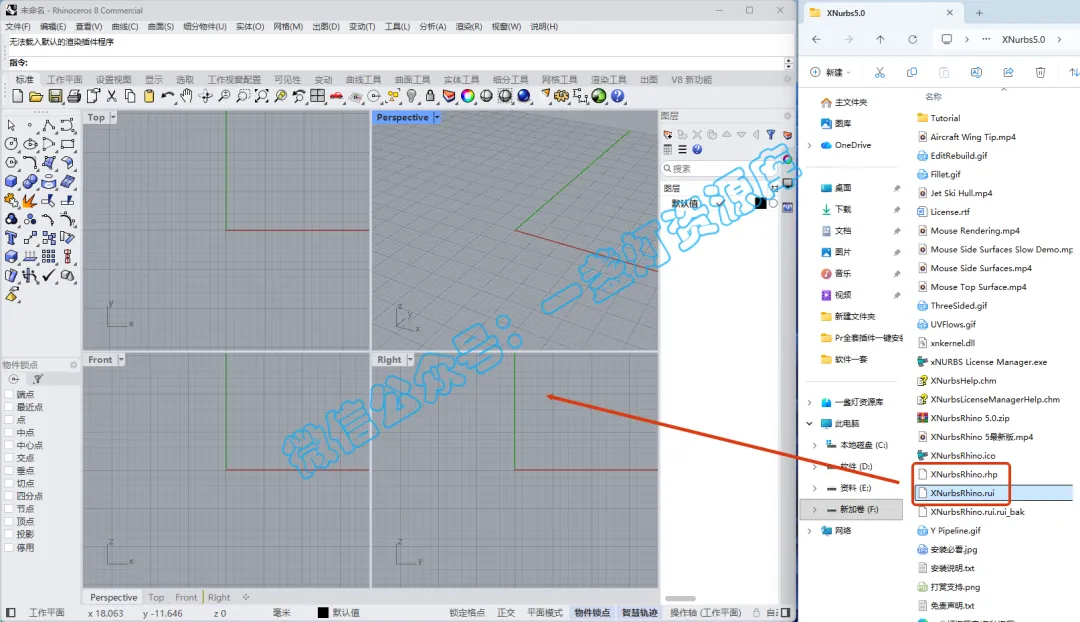Viewport: 1080px width, 622px height.
Task: Click the Delete trash icon in File Explorer
Action: (x=1040, y=72)
